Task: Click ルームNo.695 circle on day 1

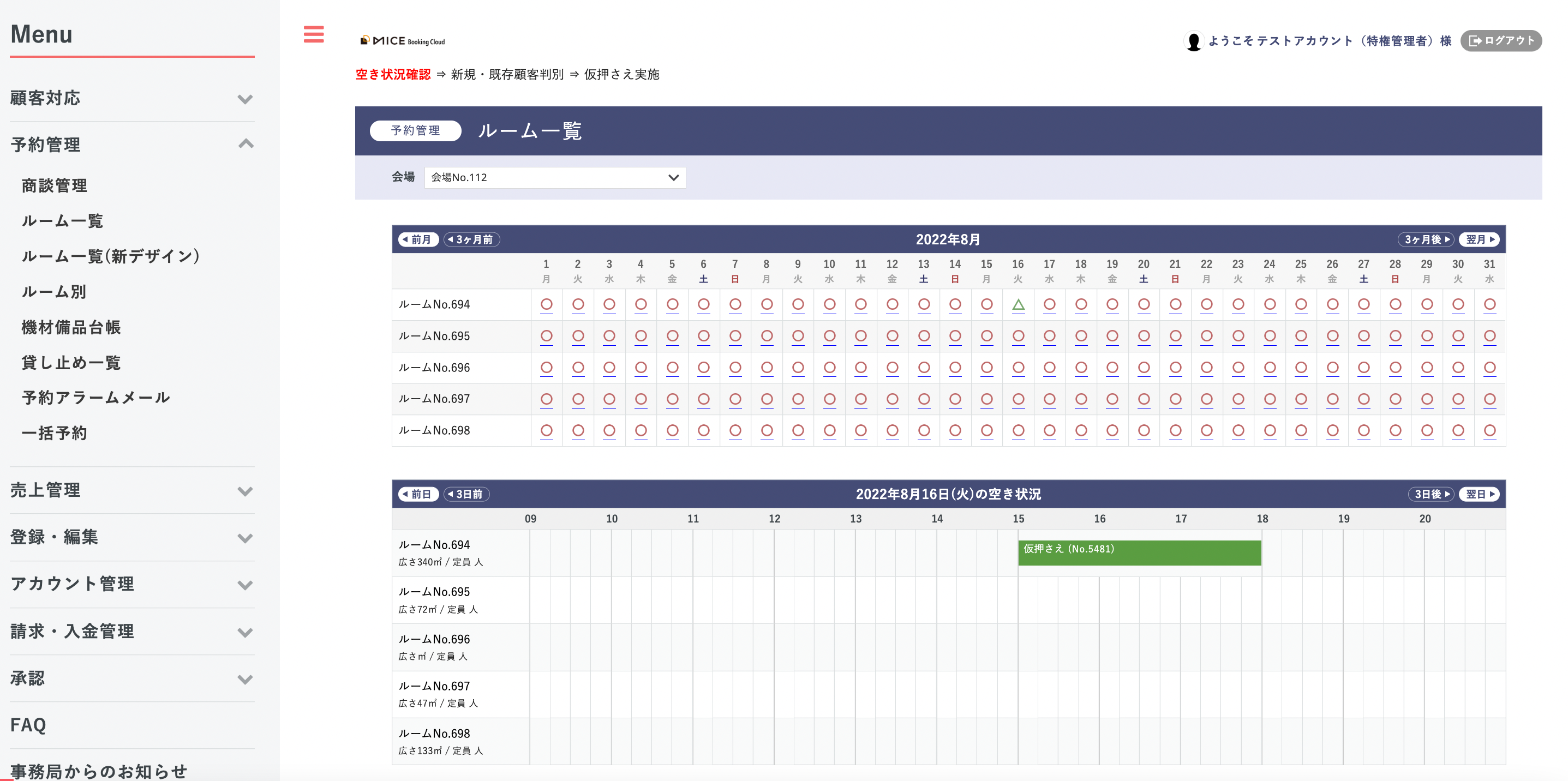Action: (x=546, y=337)
